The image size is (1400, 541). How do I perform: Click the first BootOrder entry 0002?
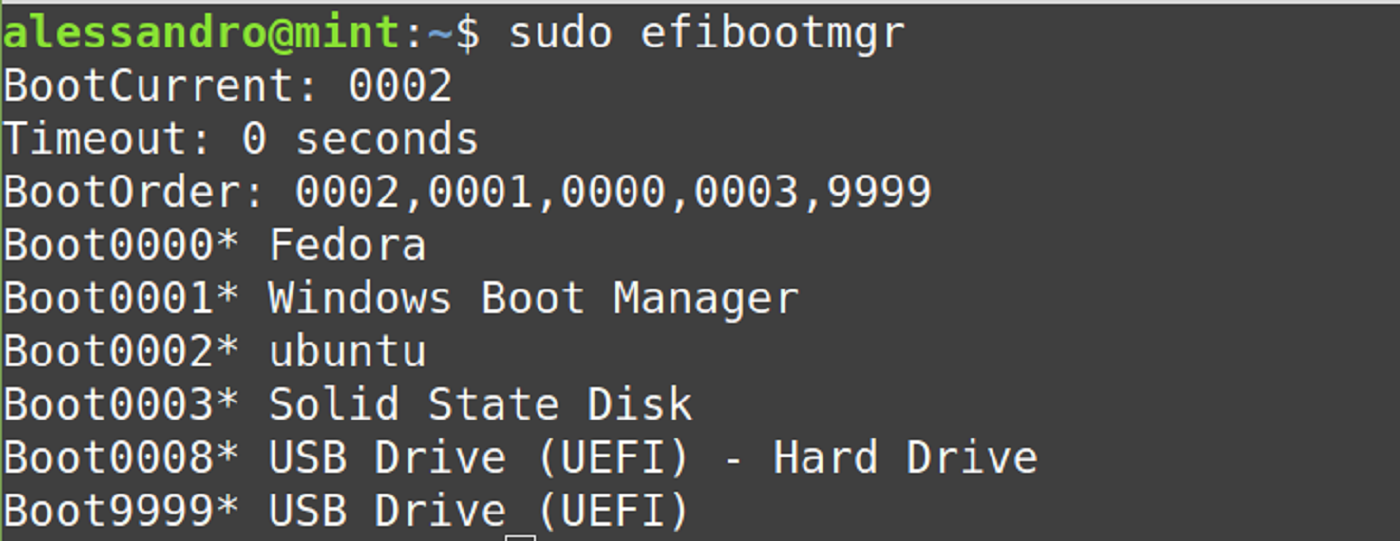tap(347, 192)
